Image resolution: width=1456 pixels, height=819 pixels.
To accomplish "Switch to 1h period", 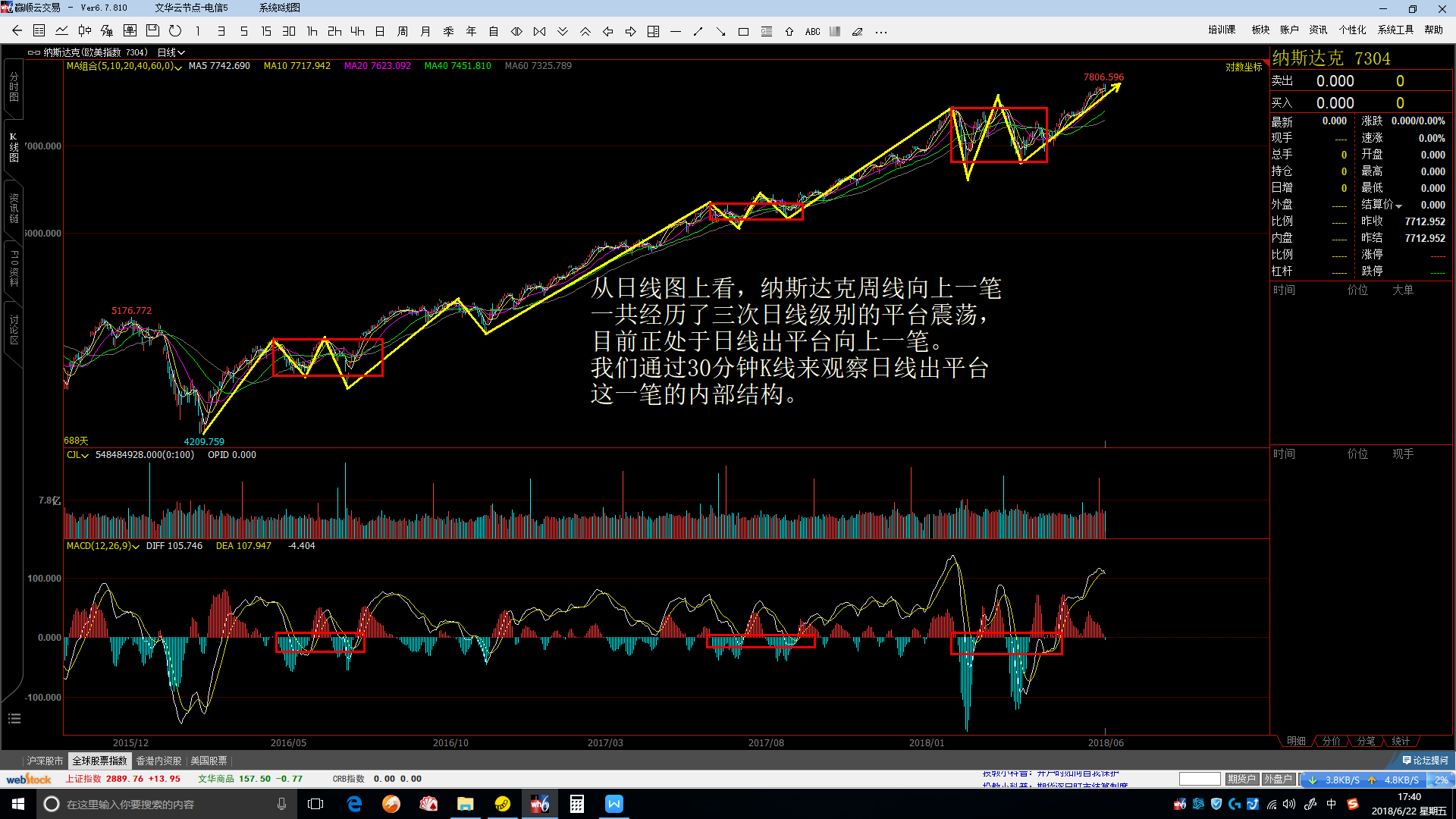I will tap(312, 31).
